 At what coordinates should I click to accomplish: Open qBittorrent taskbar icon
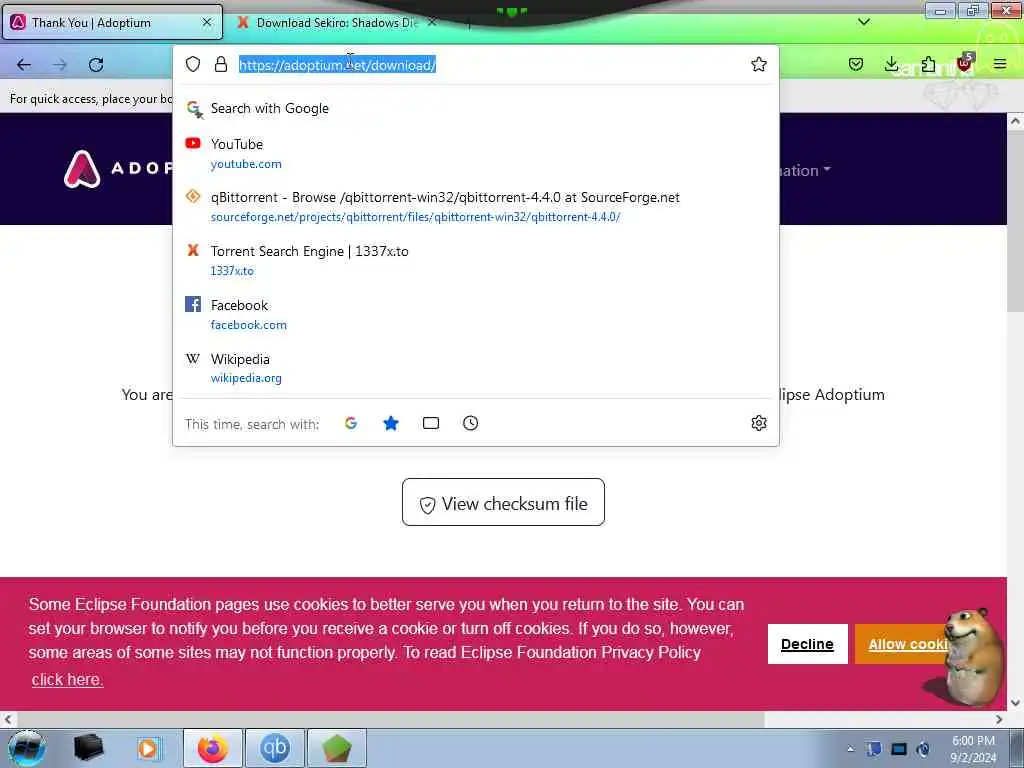(x=274, y=748)
